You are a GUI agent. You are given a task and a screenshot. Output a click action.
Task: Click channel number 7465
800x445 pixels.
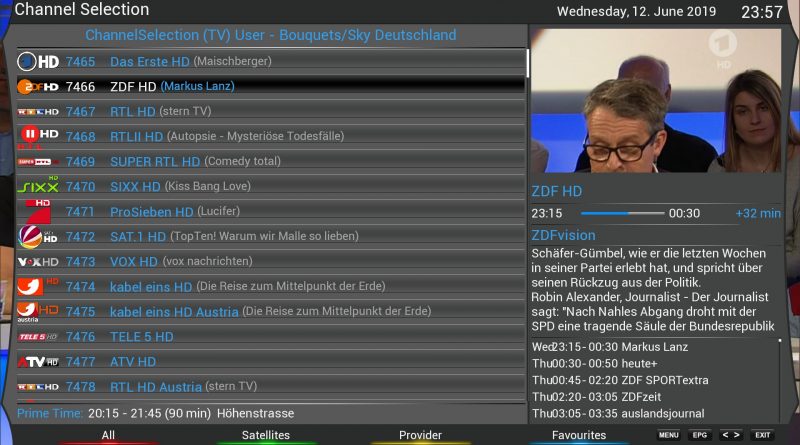[x=80, y=62]
